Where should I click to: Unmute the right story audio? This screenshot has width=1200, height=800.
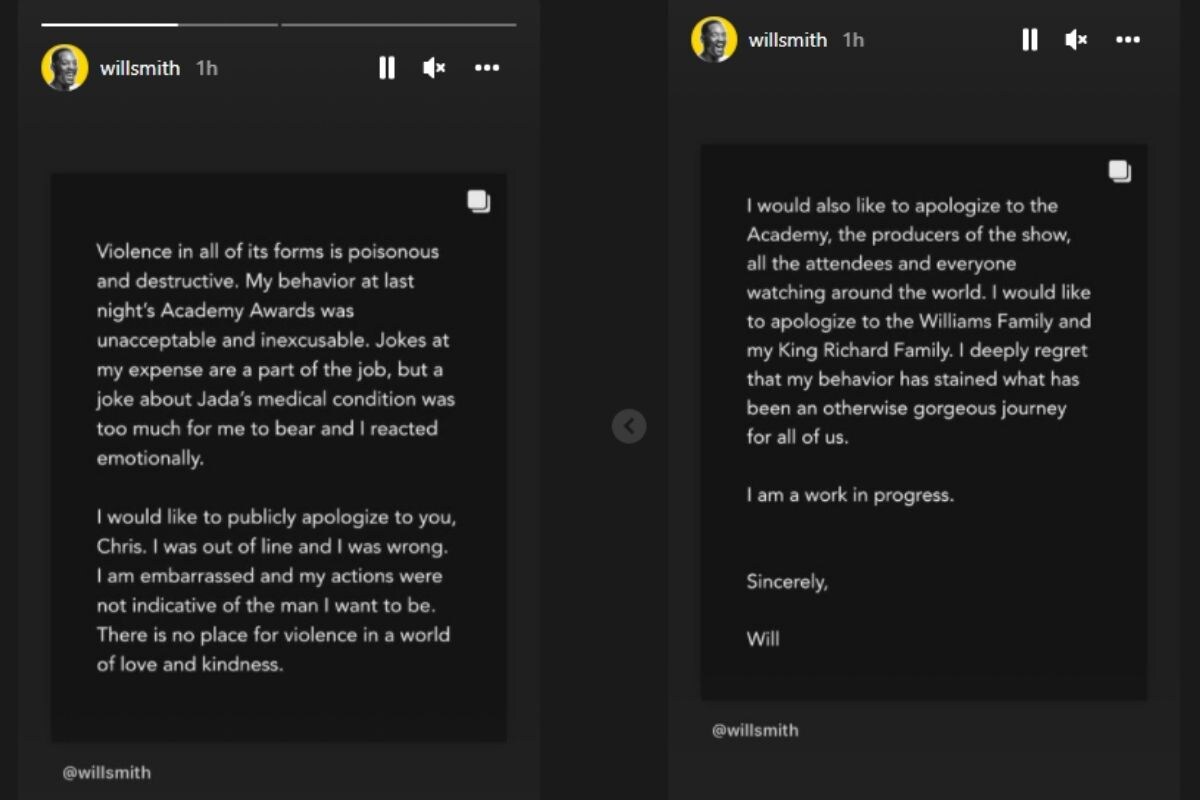pyautogui.click(x=1076, y=40)
